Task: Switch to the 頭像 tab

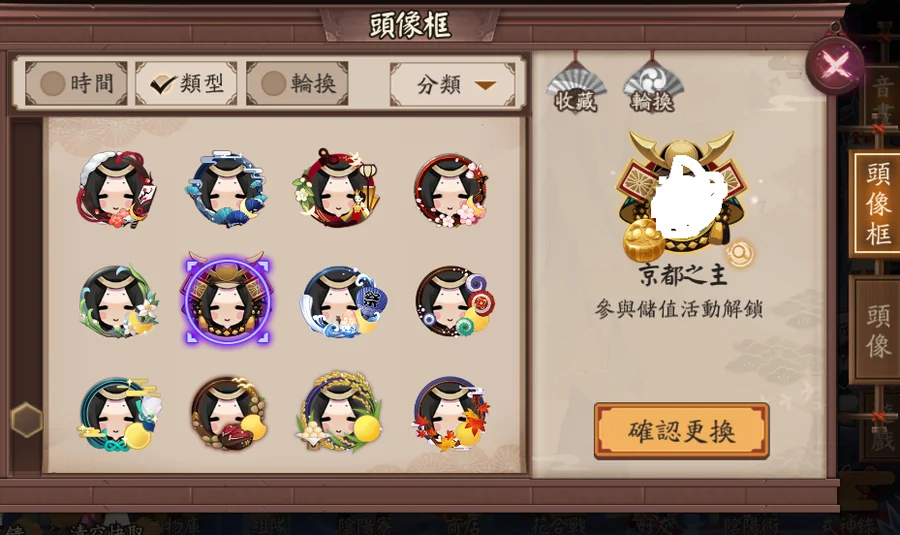Action: click(x=878, y=330)
